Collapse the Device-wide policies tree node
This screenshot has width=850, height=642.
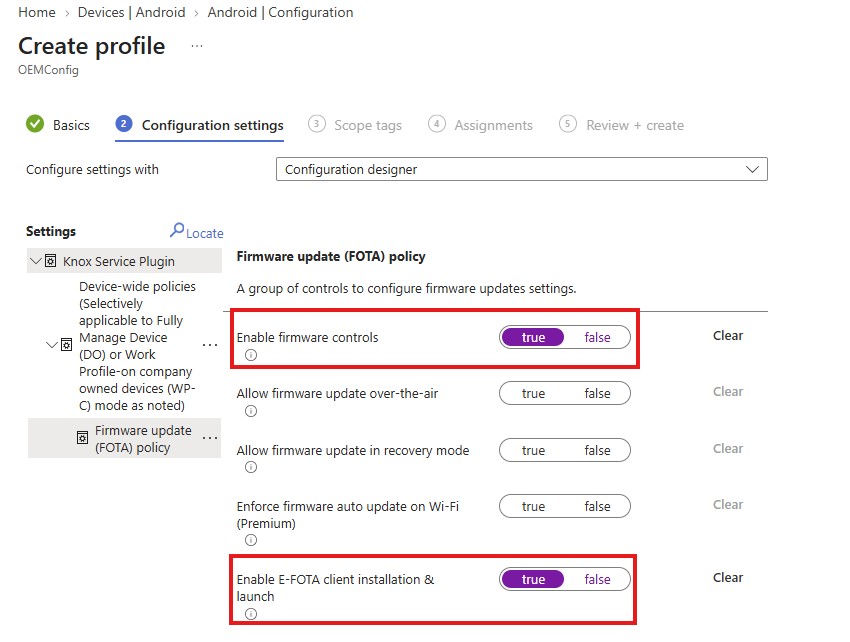coord(52,345)
